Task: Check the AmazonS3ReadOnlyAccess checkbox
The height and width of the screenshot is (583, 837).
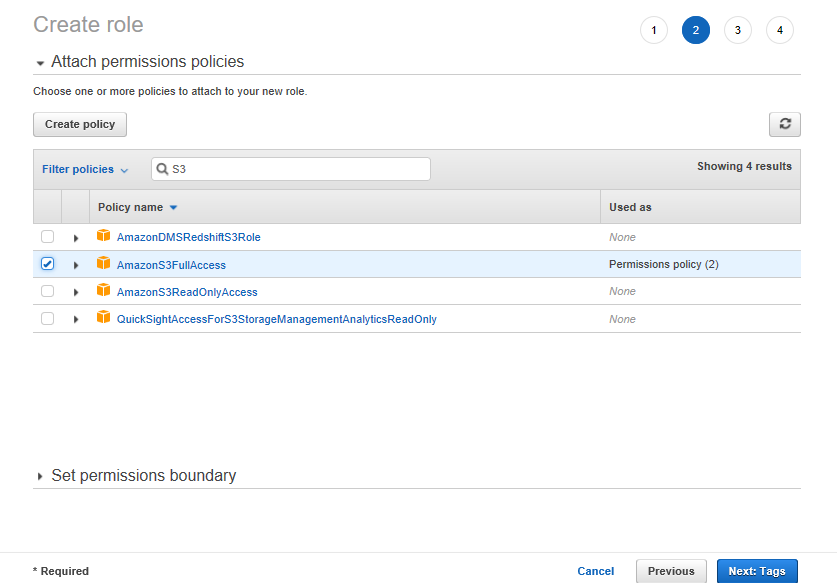Action: pyautogui.click(x=48, y=291)
